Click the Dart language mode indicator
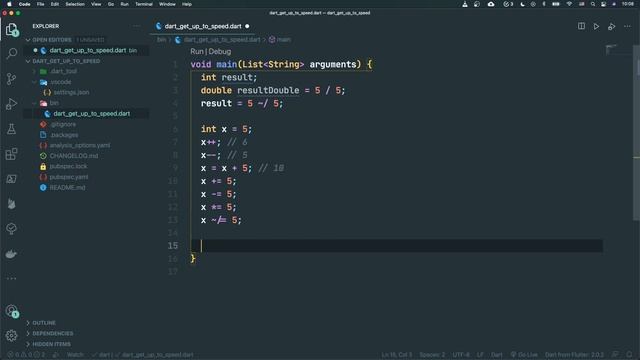The height and width of the screenshot is (360, 640). click(x=497, y=354)
